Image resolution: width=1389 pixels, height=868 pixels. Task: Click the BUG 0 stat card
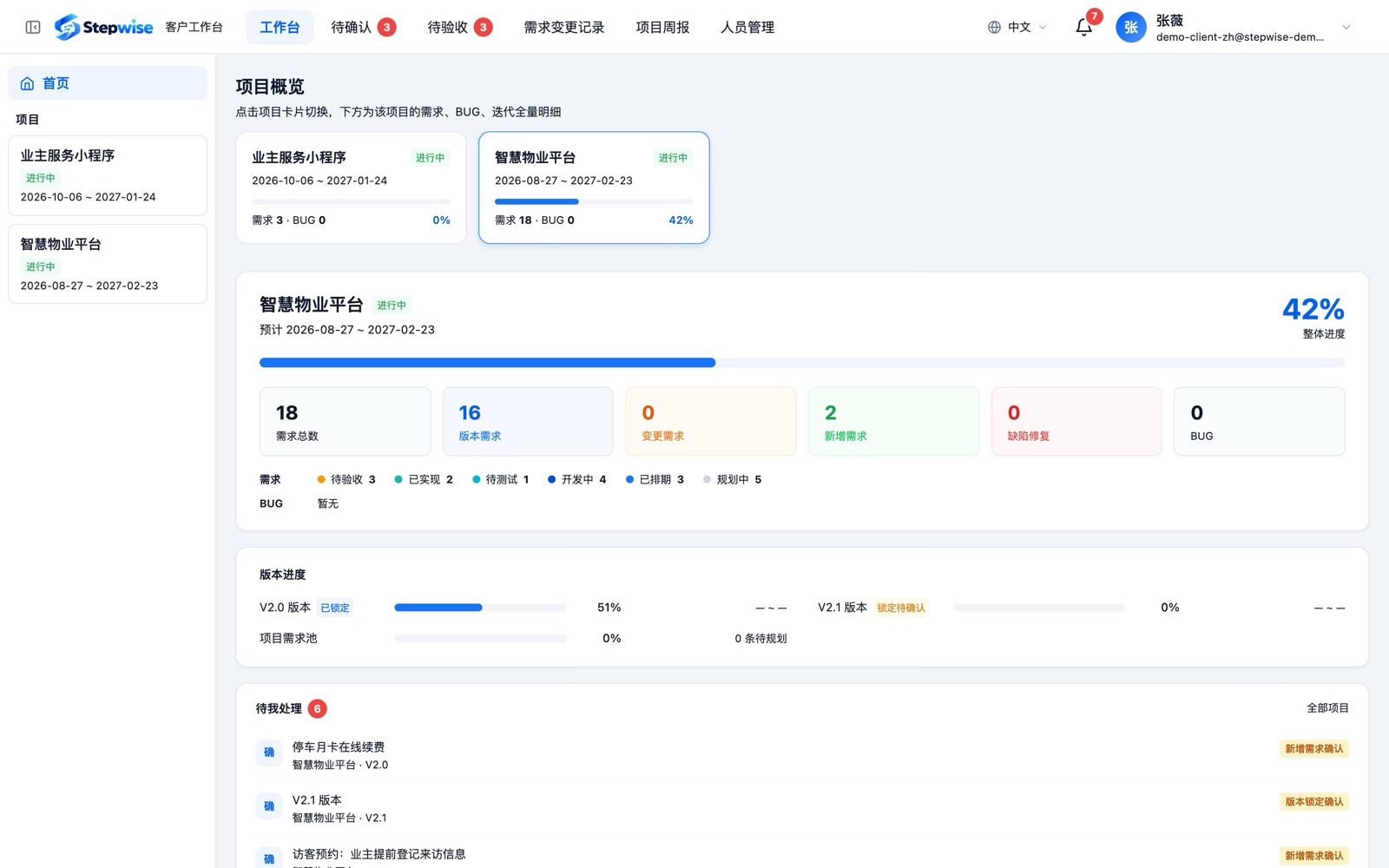tap(1260, 422)
